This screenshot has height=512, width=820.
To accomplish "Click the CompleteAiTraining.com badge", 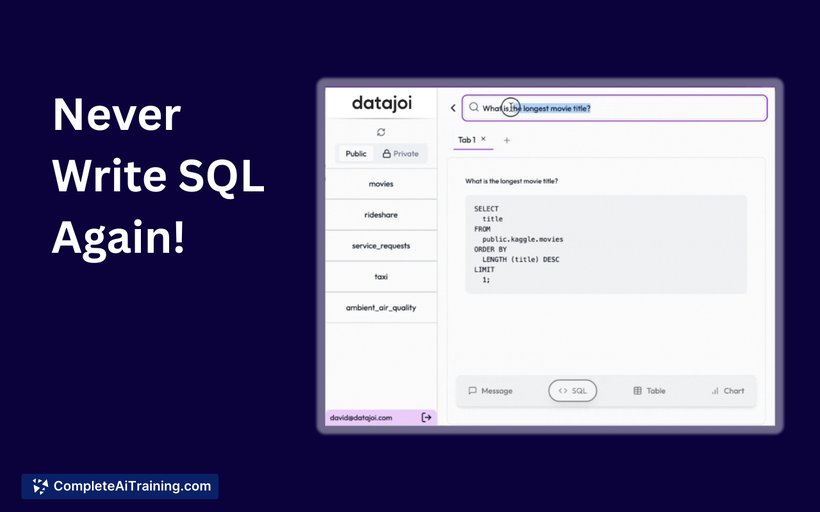I will (120, 486).
